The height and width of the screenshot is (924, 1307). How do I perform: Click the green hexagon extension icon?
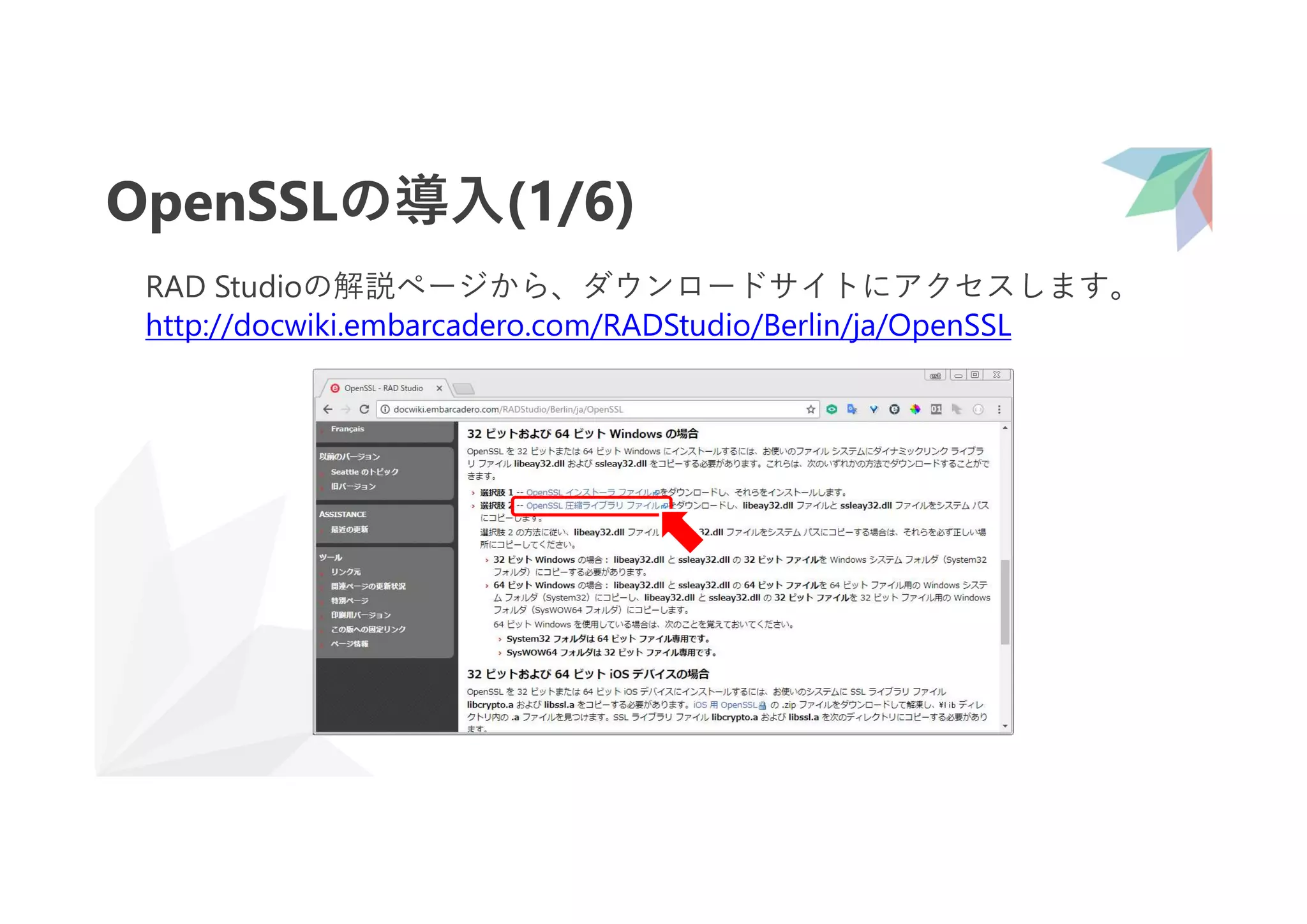(832, 410)
